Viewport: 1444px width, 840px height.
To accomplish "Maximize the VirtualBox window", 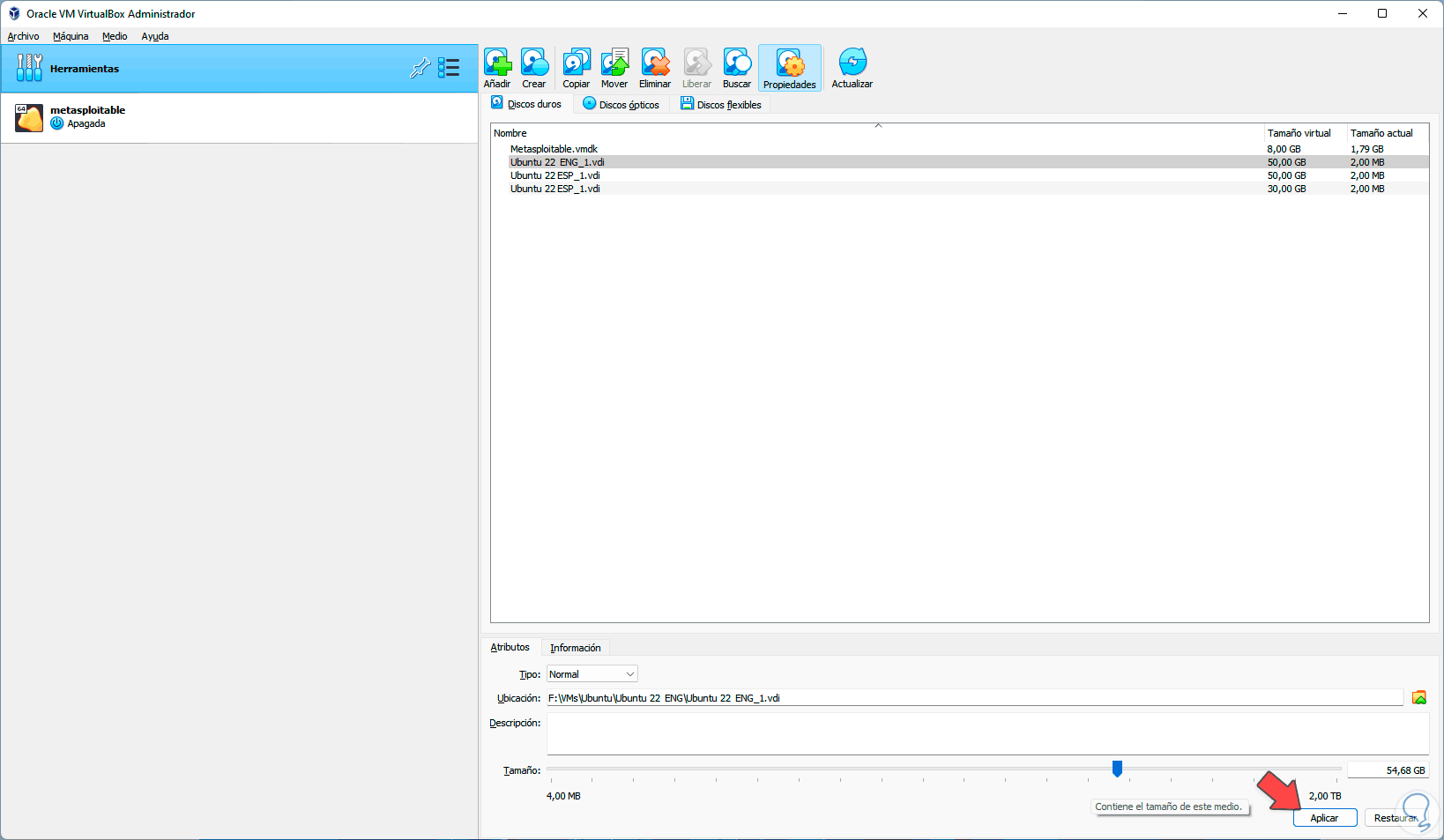I will tap(1382, 13).
